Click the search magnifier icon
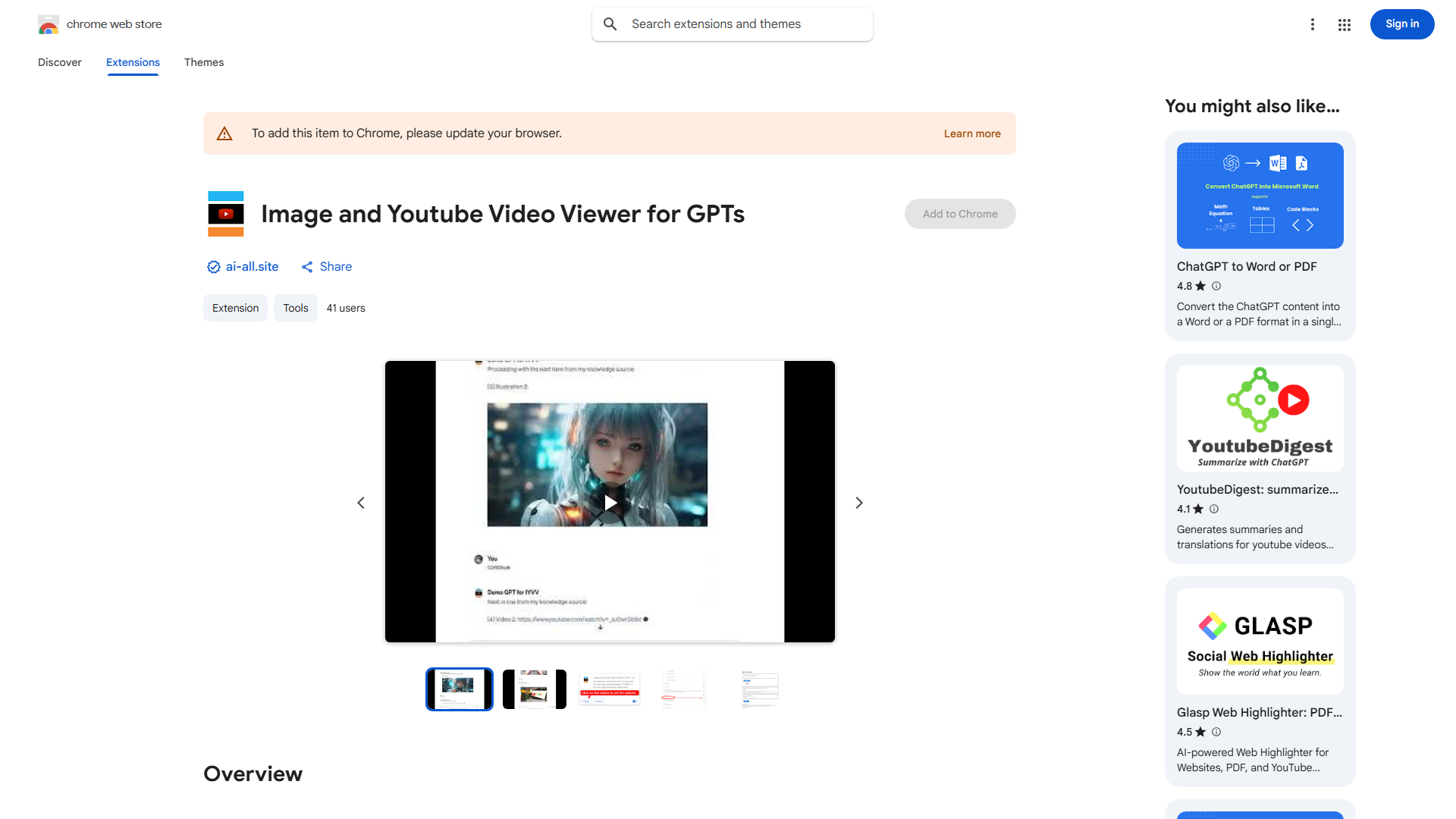The image size is (1456, 819). click(610, 24)
